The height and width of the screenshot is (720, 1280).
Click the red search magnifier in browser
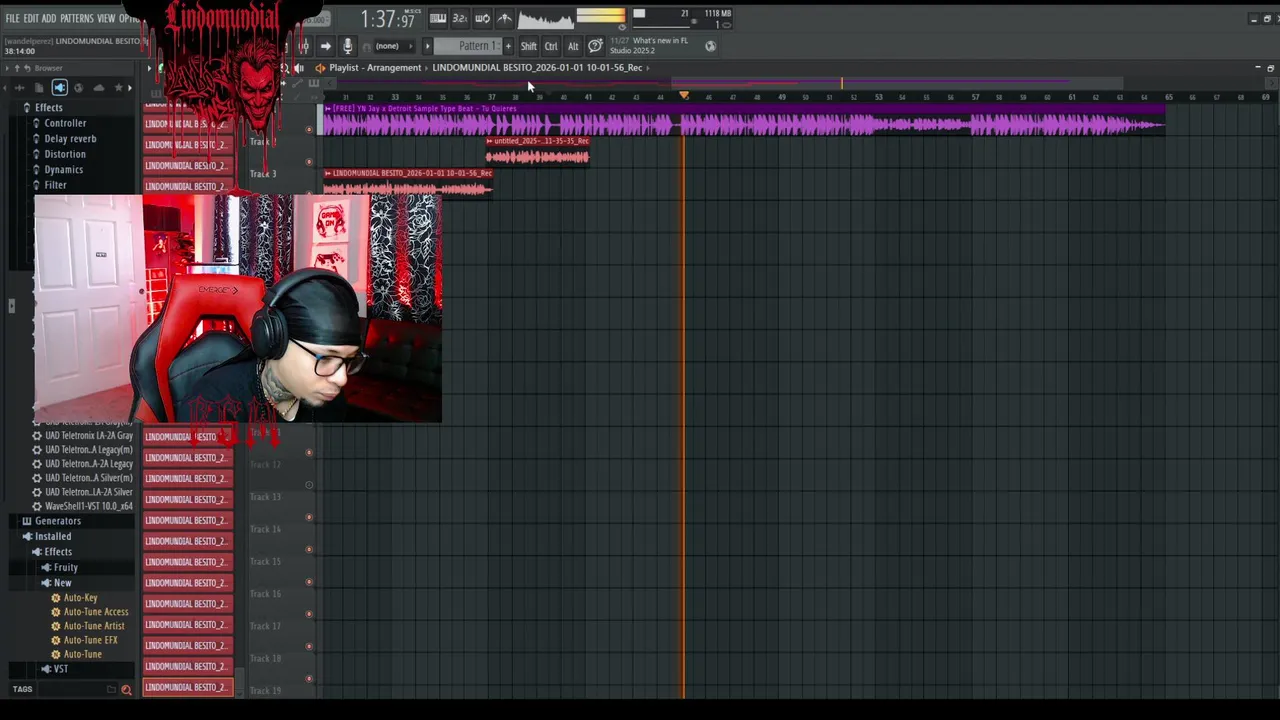point(126,689)
